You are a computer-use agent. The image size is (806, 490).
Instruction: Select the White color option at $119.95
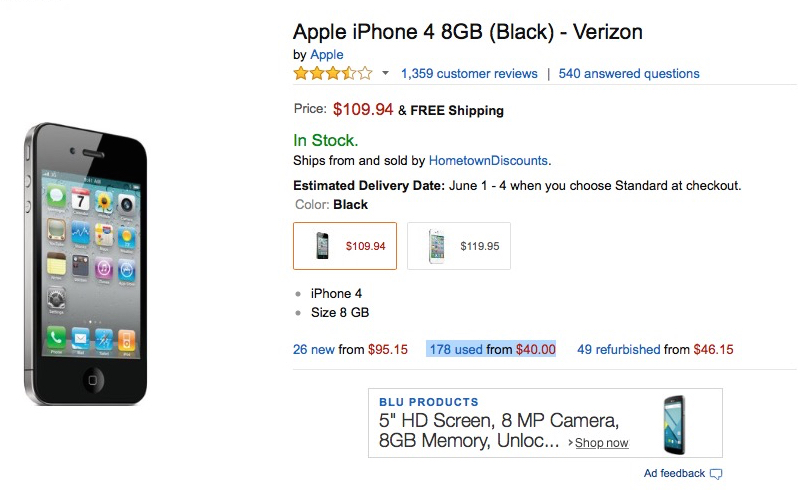[x=459, y=246]
